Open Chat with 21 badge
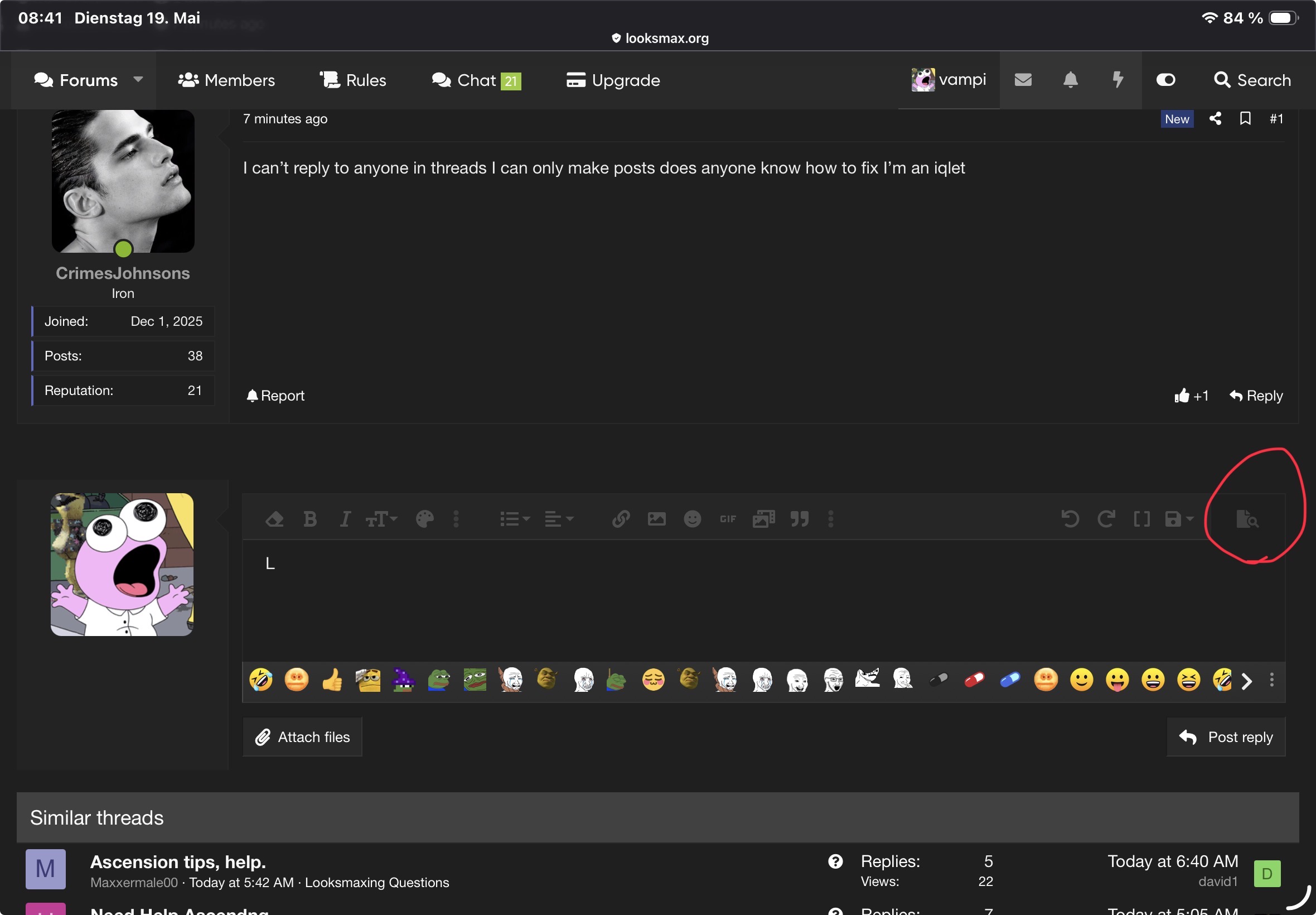Viewport: 1316px width, 915px height. pos(476,80)
